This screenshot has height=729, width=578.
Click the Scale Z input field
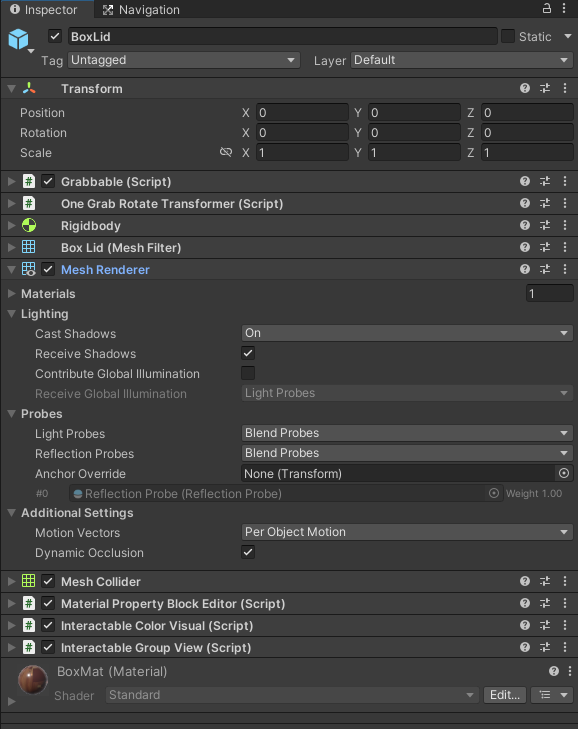coord(527,152)
